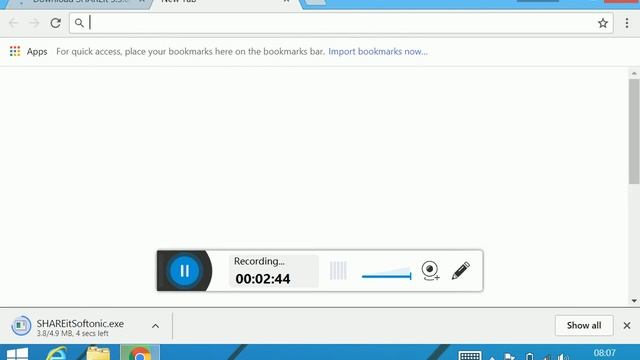The width and height of the screenshot is (640, 360).
Task: Click Show all downloads button
Action: pyautogui.click(x=584, y=325)
